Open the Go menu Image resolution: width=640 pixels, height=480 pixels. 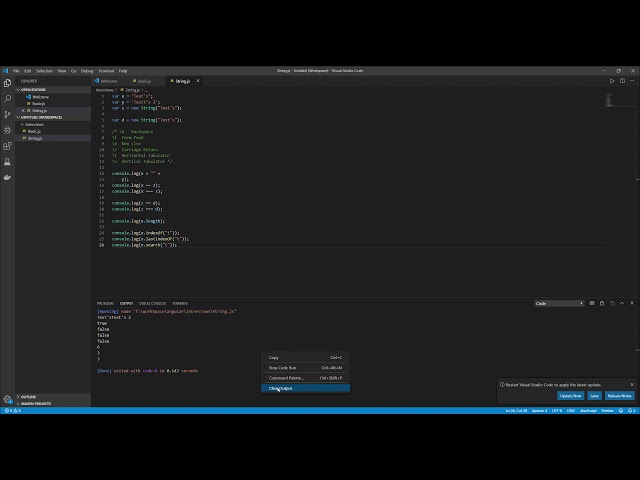click(73, 71)
